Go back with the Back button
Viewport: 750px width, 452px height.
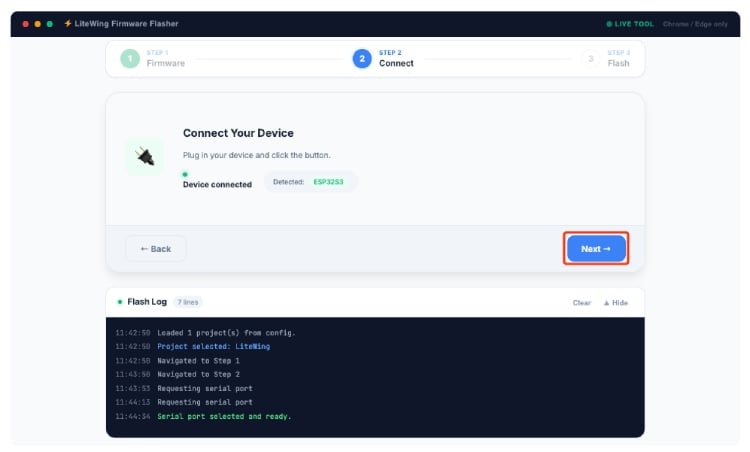tap(155, 248)
